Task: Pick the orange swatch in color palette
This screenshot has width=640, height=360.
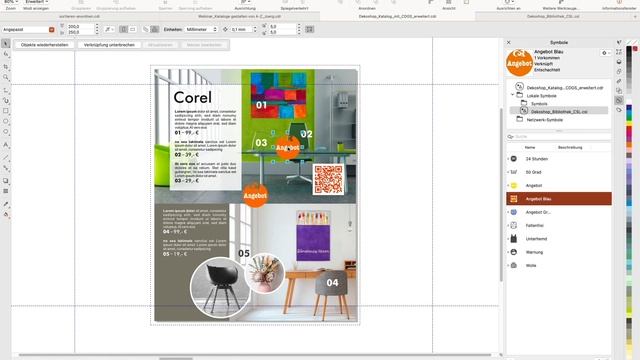Action: pyautogui.click(x=629, y=144)
